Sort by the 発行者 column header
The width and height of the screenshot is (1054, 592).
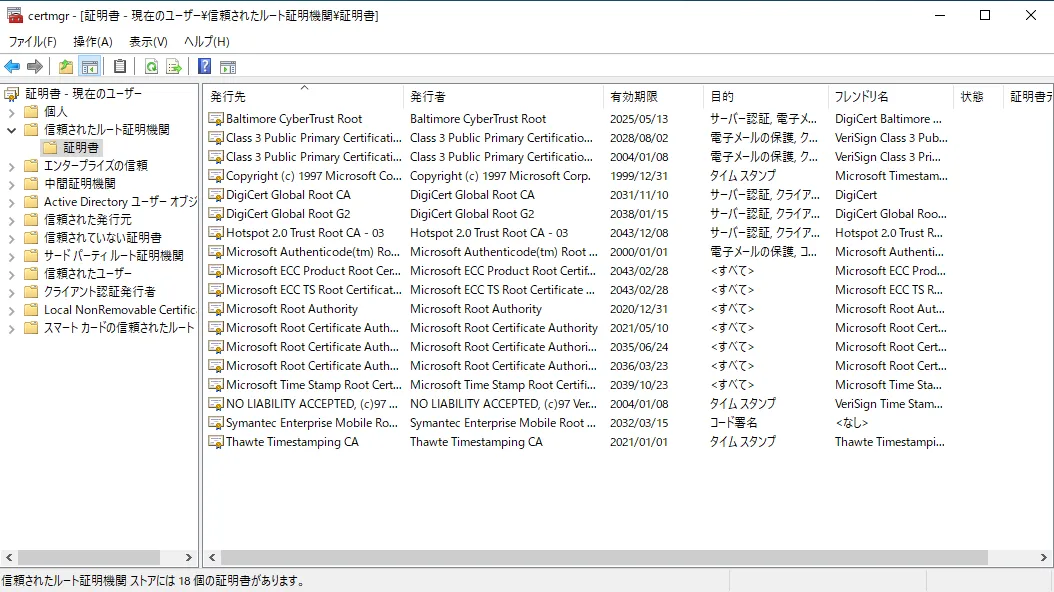click(503, 97)
